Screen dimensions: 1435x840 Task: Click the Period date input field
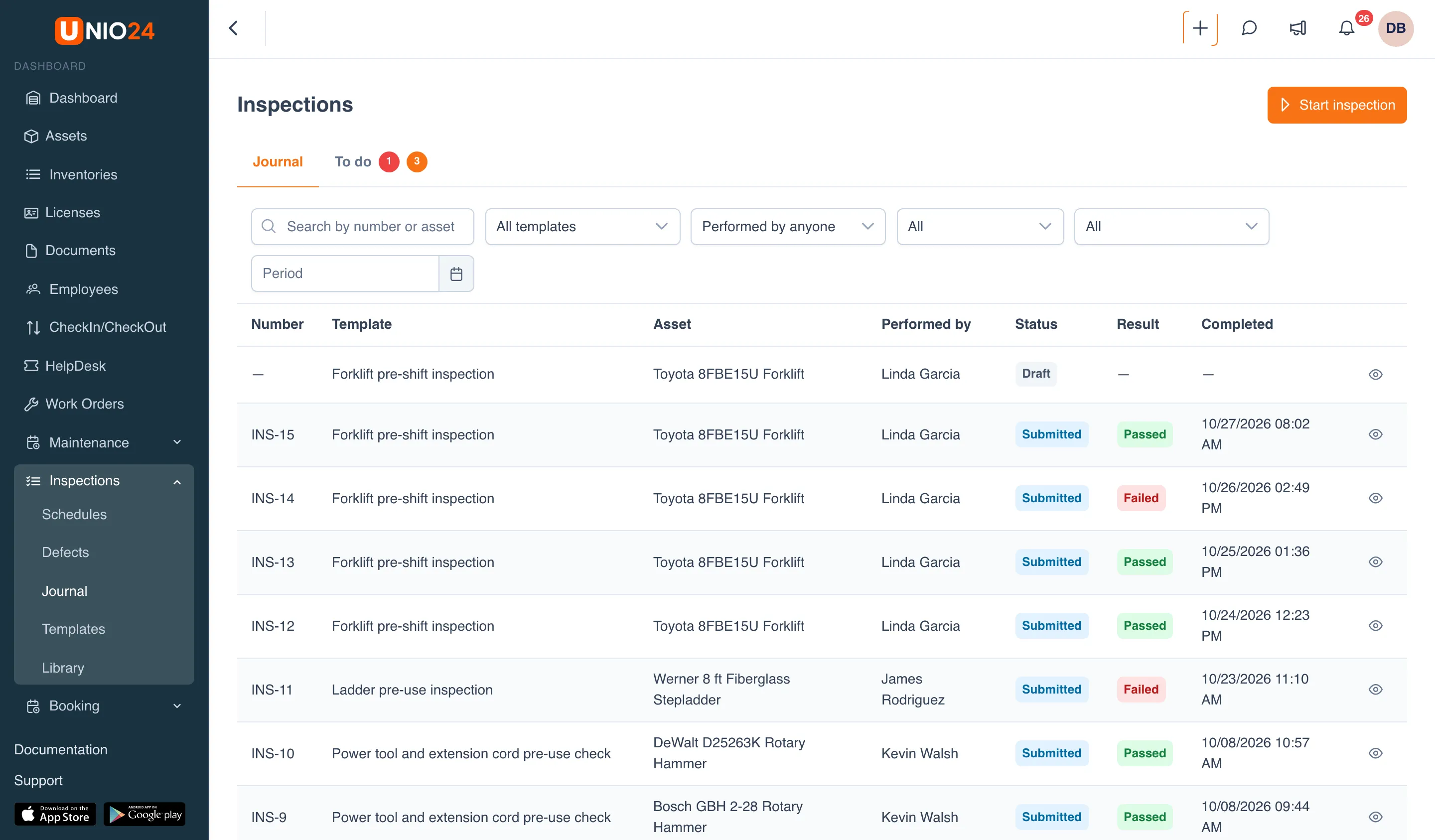click(345, 274)
